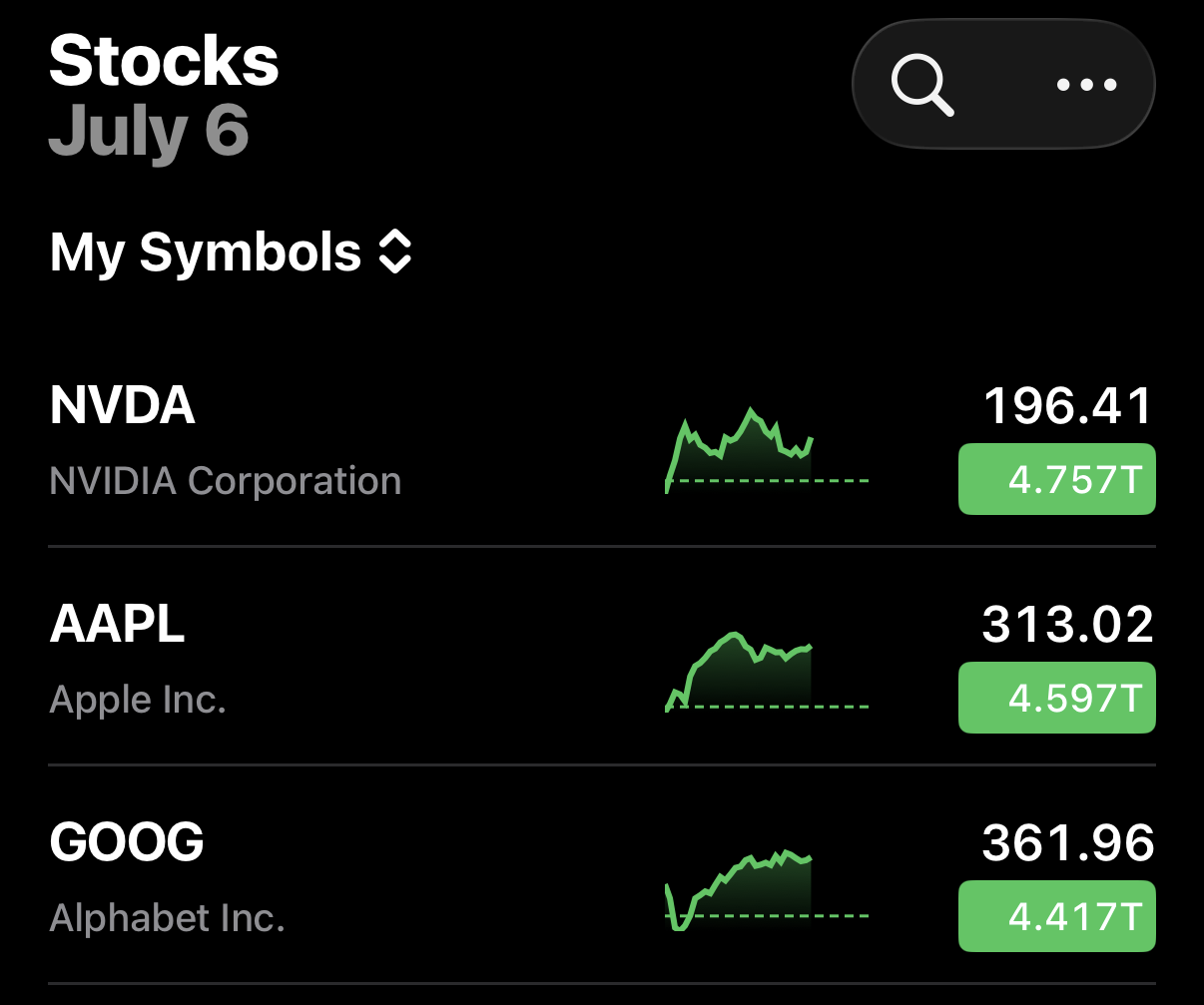Open the NVDA sparkline chart
The width and height of the screenshot is (1204, 1005).
coord(767,449)
